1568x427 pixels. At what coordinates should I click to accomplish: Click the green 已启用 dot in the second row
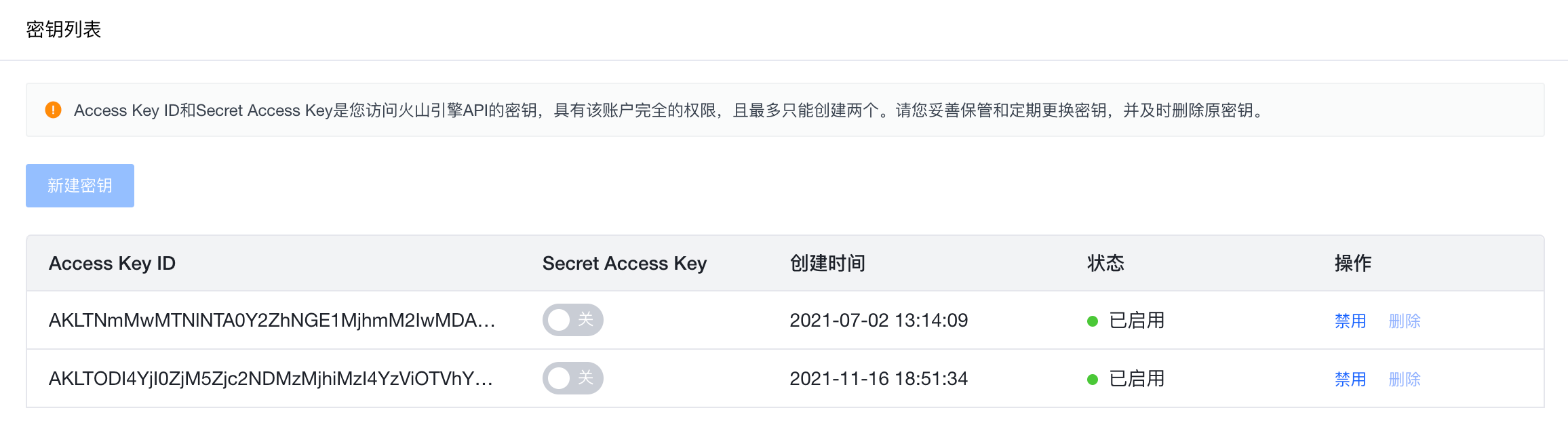pos(1093,380)
